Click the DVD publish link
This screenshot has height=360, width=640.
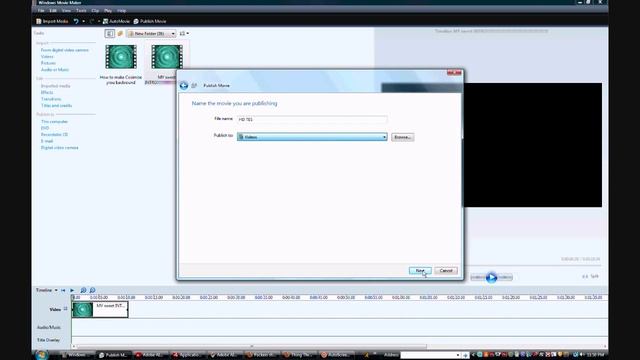[45, 128]
